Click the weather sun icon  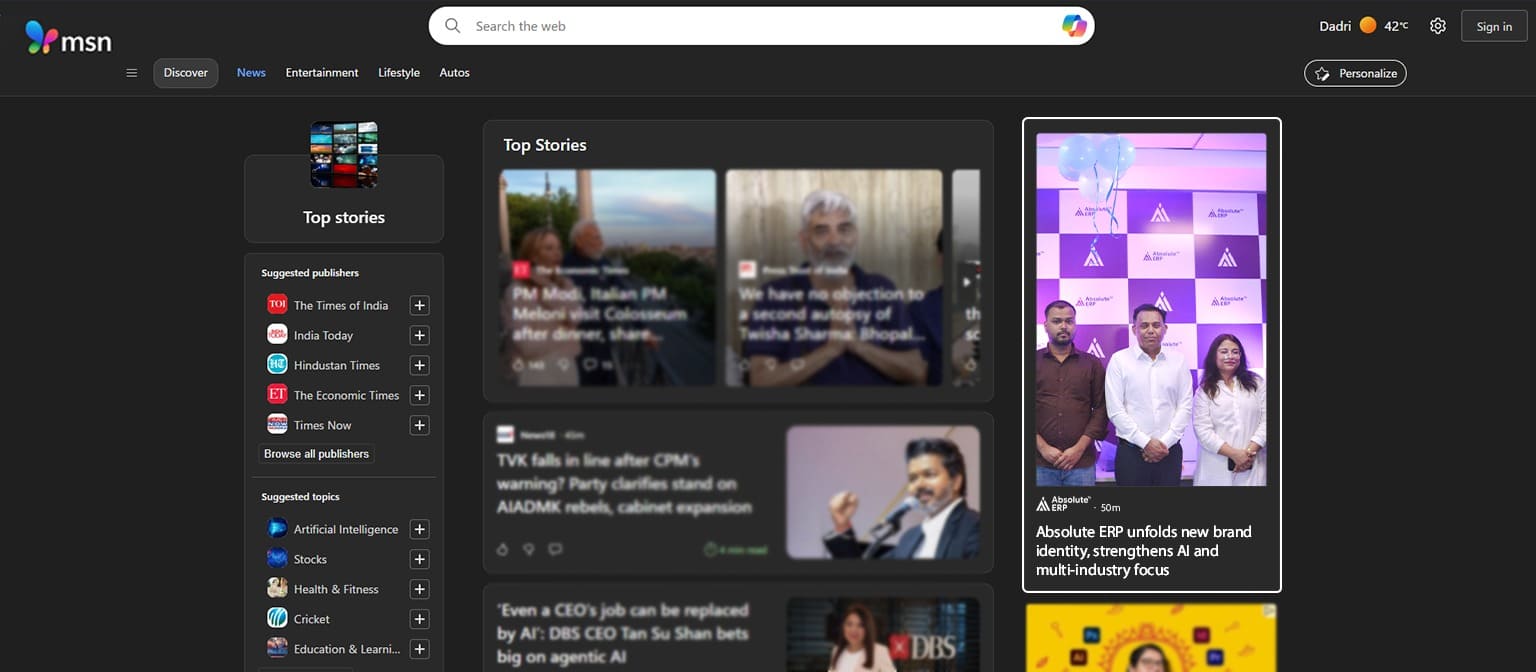pos(1368,26)
